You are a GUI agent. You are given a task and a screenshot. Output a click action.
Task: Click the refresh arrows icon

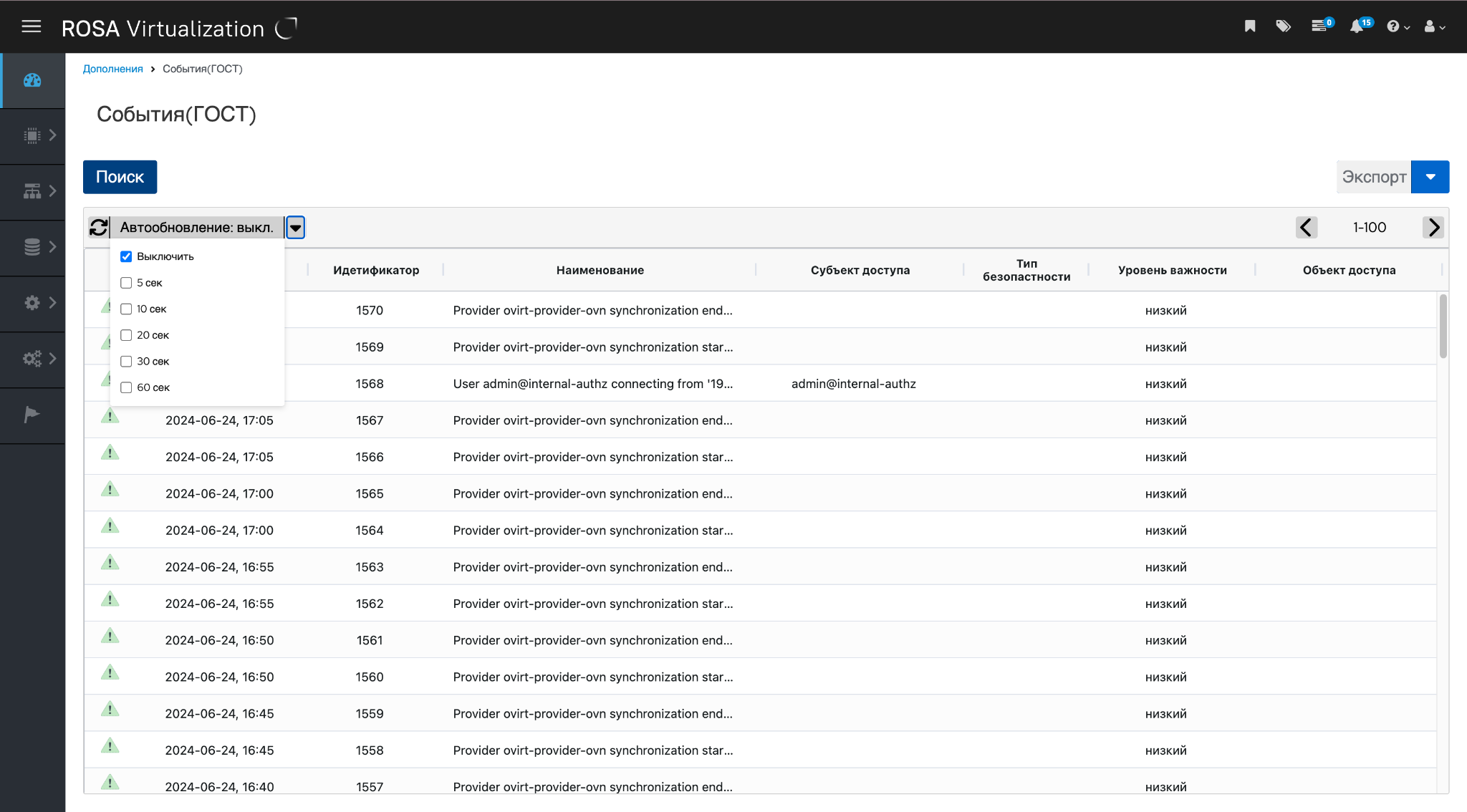click(99, 228)
